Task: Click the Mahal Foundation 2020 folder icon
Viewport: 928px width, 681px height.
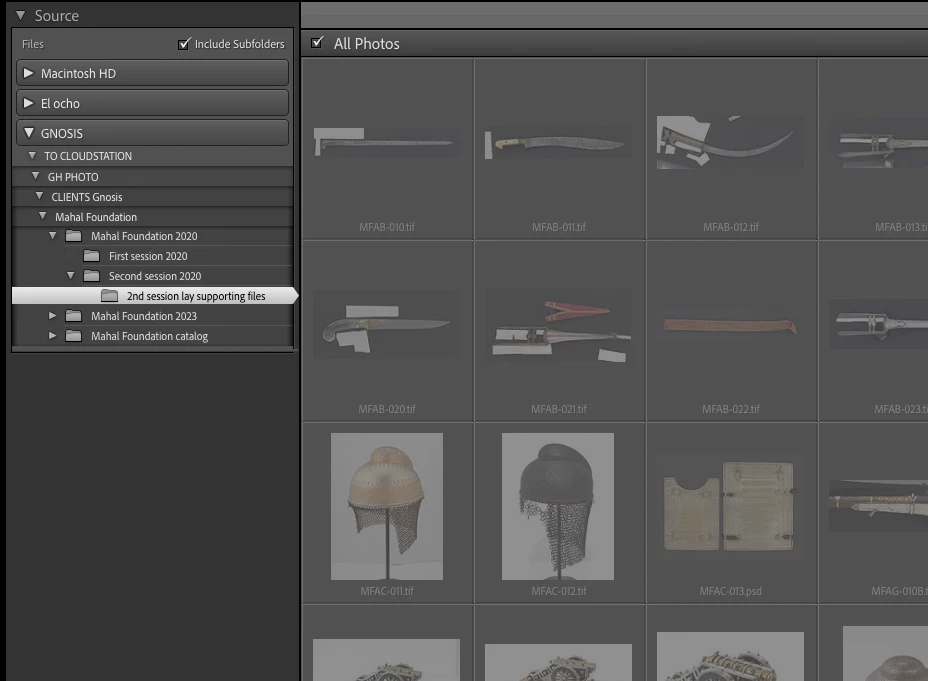Action: (73, 235)
